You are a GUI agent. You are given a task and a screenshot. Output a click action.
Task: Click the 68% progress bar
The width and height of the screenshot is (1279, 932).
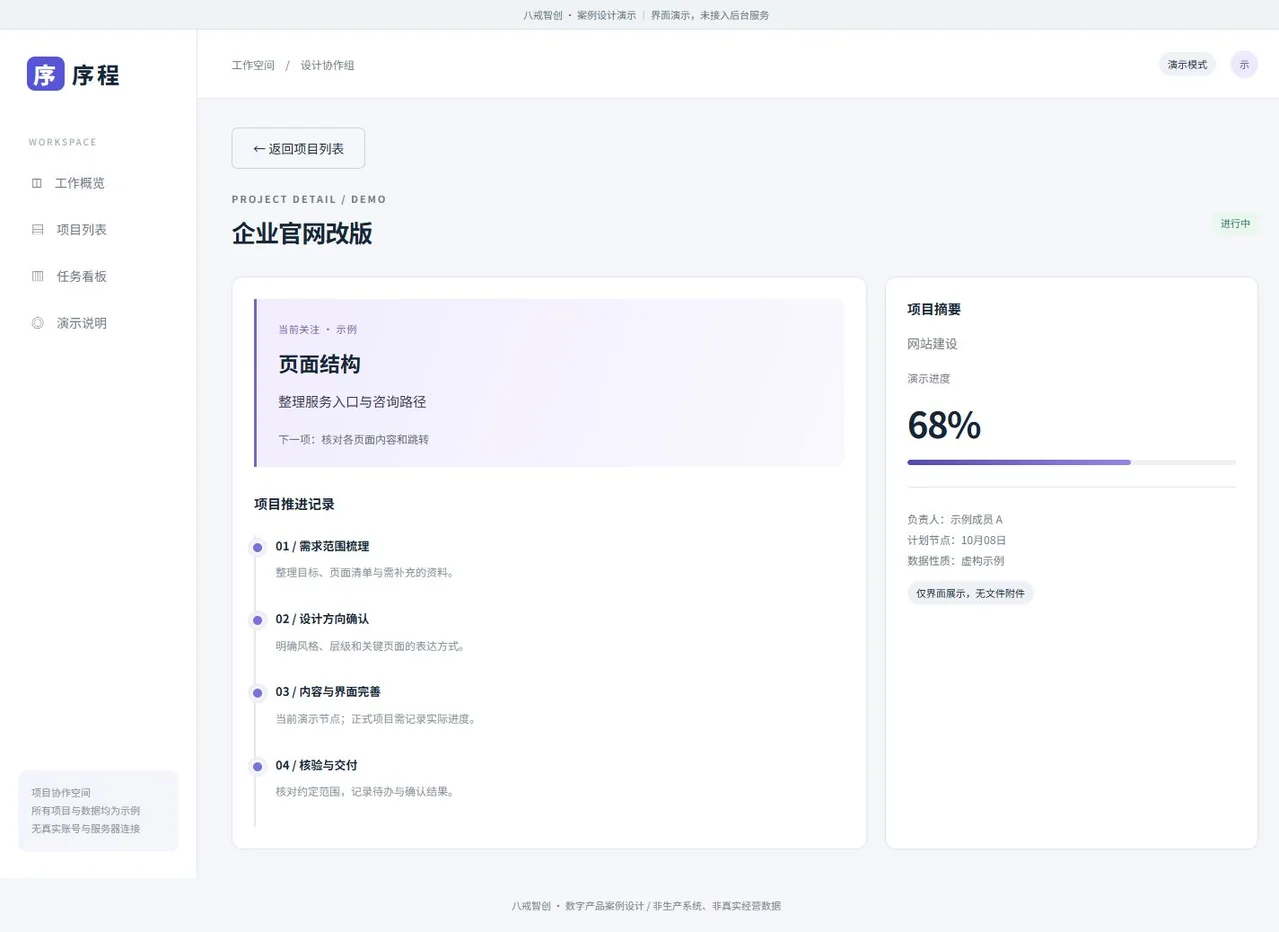point(1071,462)
